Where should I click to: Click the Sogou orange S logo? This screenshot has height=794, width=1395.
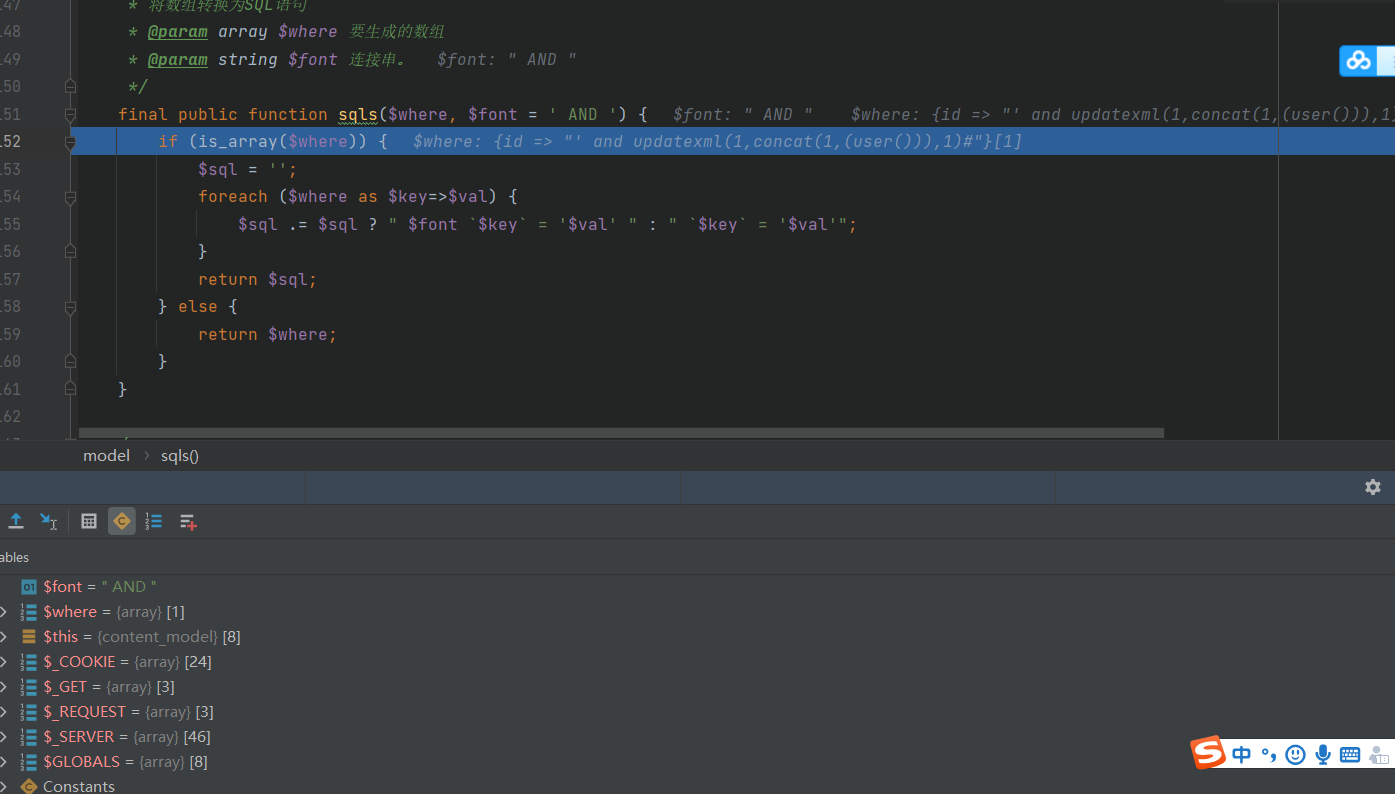click(1209, 753)
